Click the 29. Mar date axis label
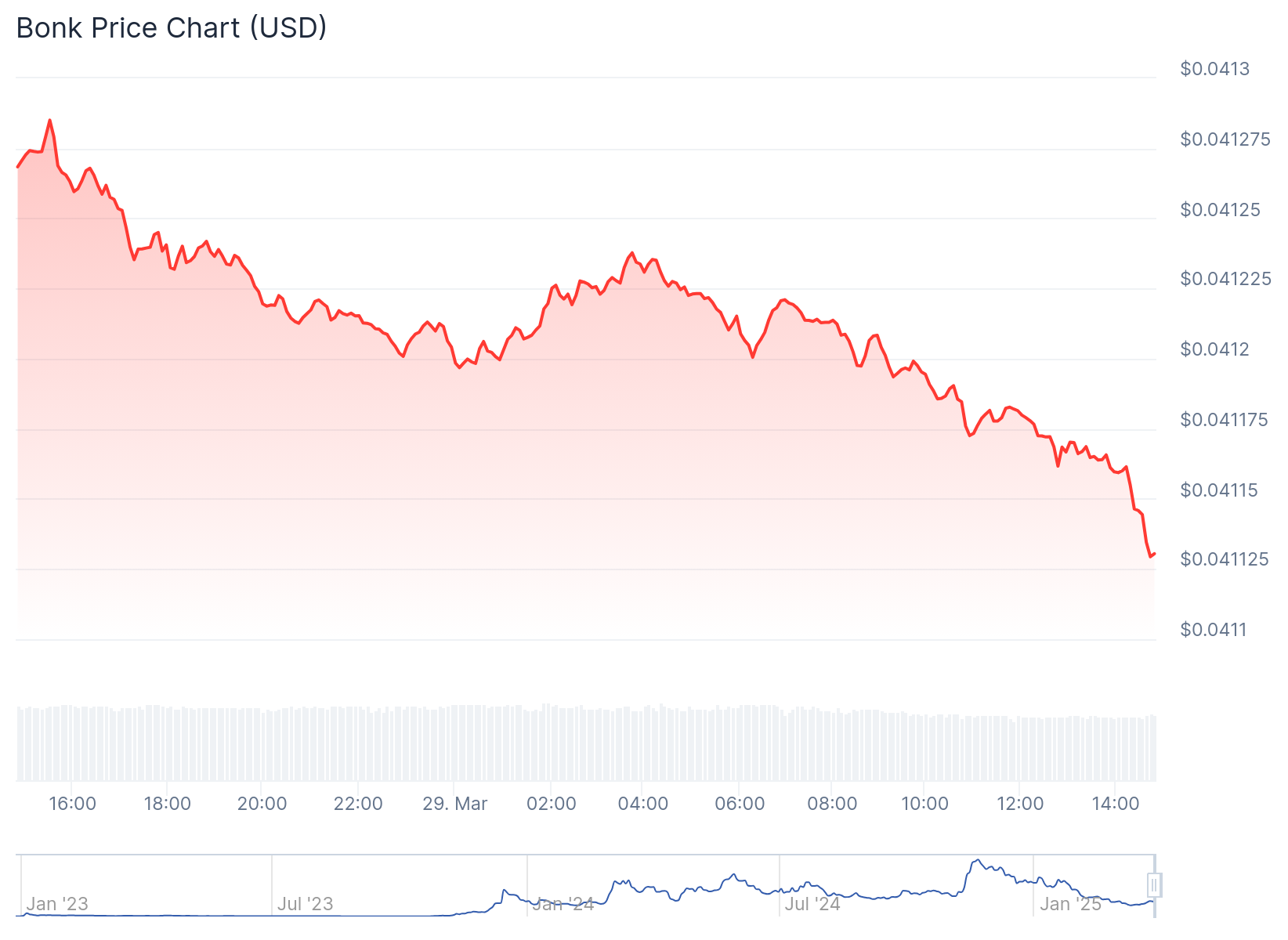This screenshot has width=1288, height=940. (454, 804)
